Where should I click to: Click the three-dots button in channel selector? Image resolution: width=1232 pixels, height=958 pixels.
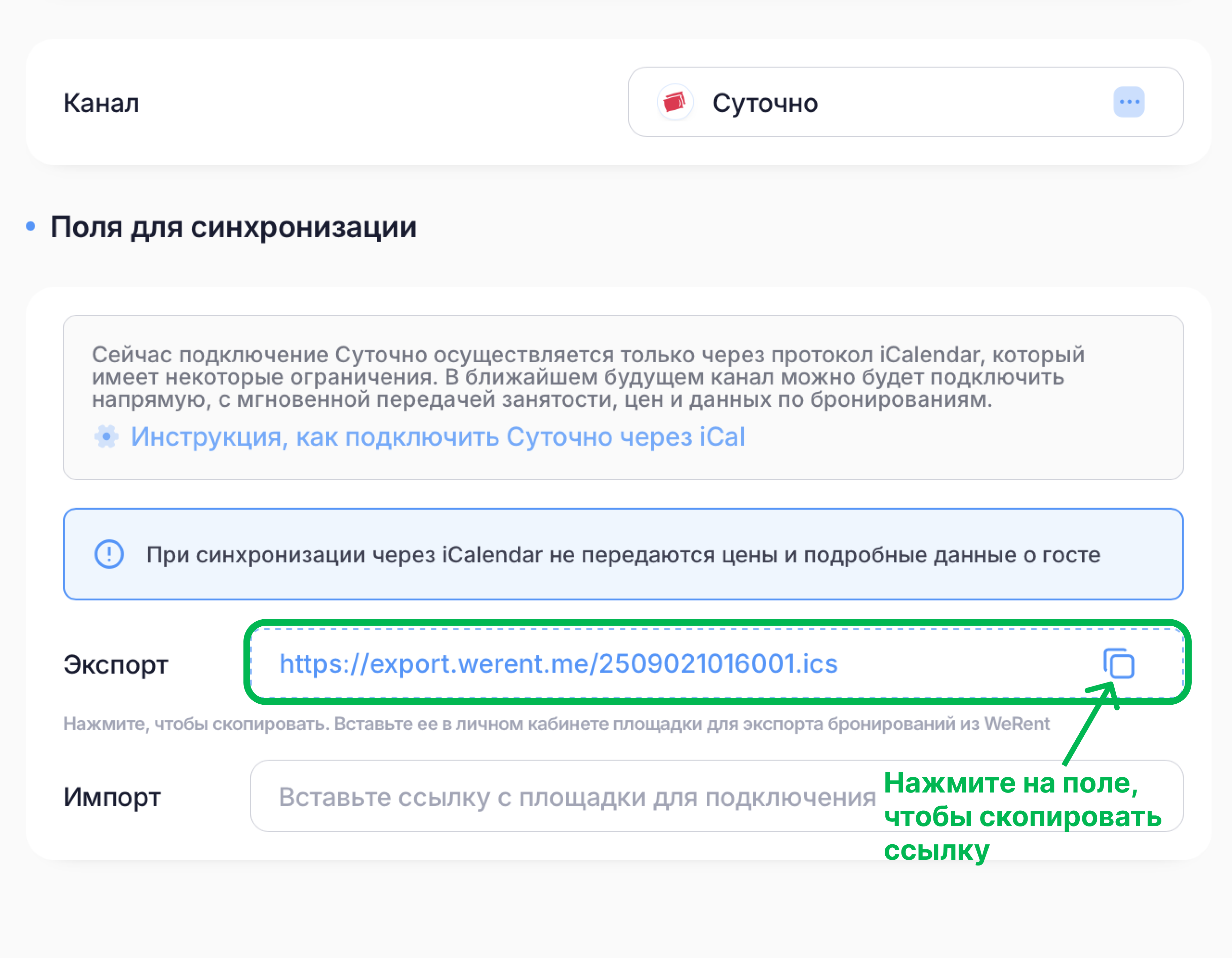point(1128,102)
